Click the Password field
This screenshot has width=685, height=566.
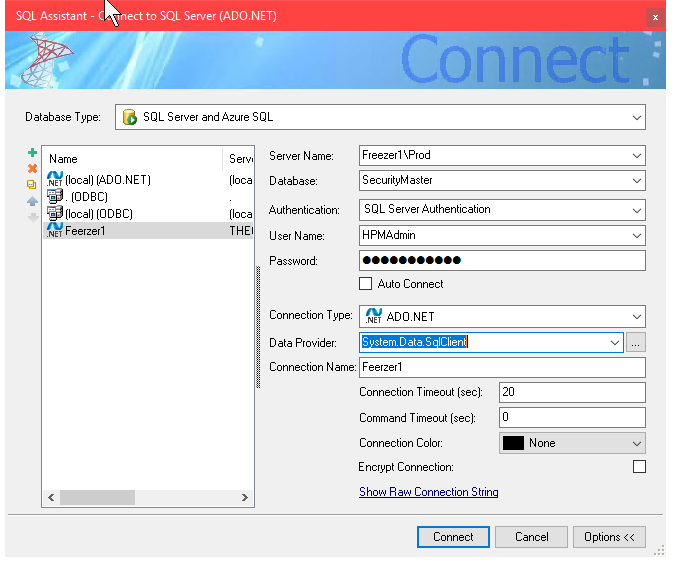tap(502, 260)
